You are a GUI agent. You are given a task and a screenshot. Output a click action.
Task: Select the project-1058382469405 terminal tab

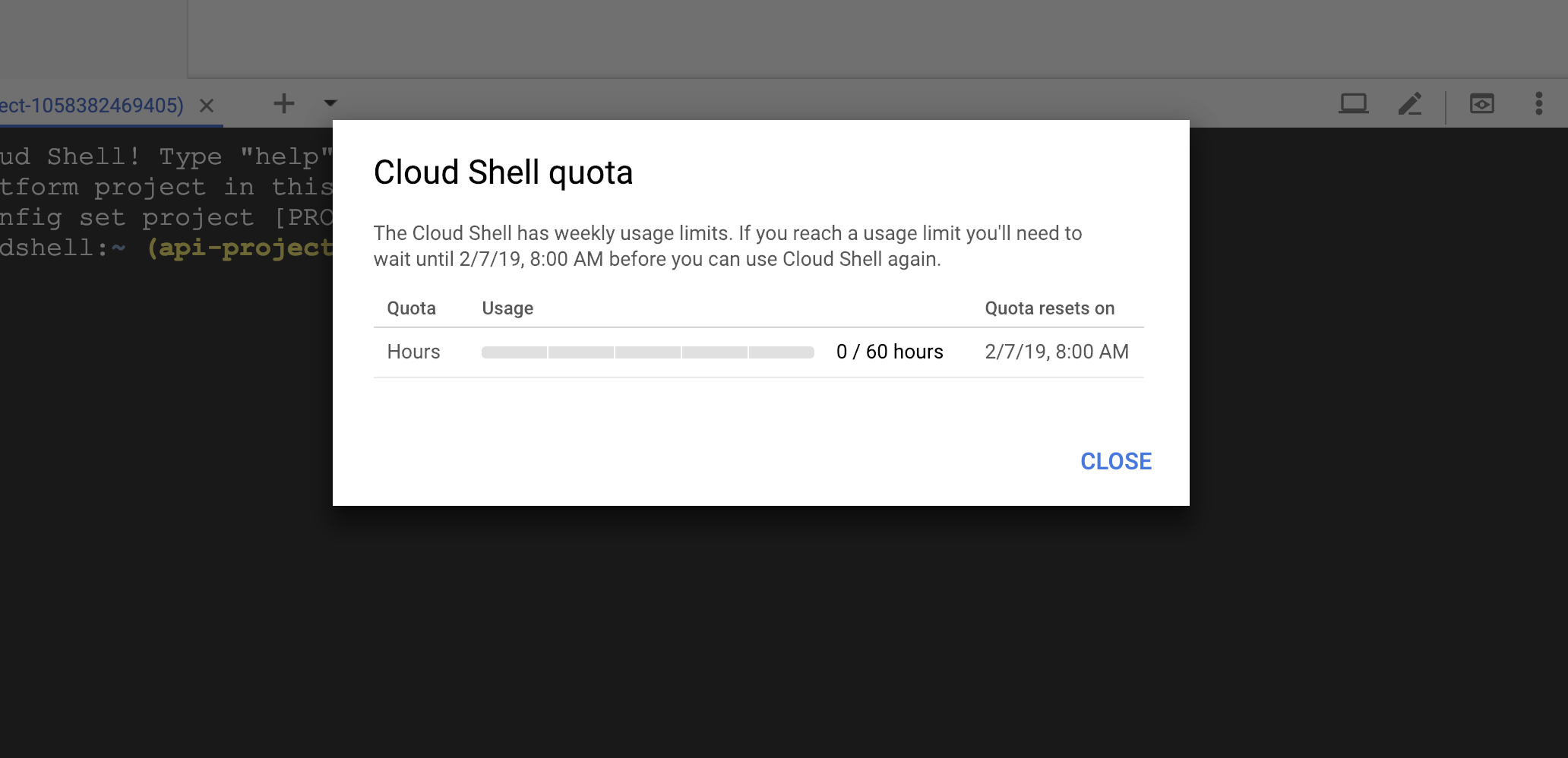click(91, 106)
